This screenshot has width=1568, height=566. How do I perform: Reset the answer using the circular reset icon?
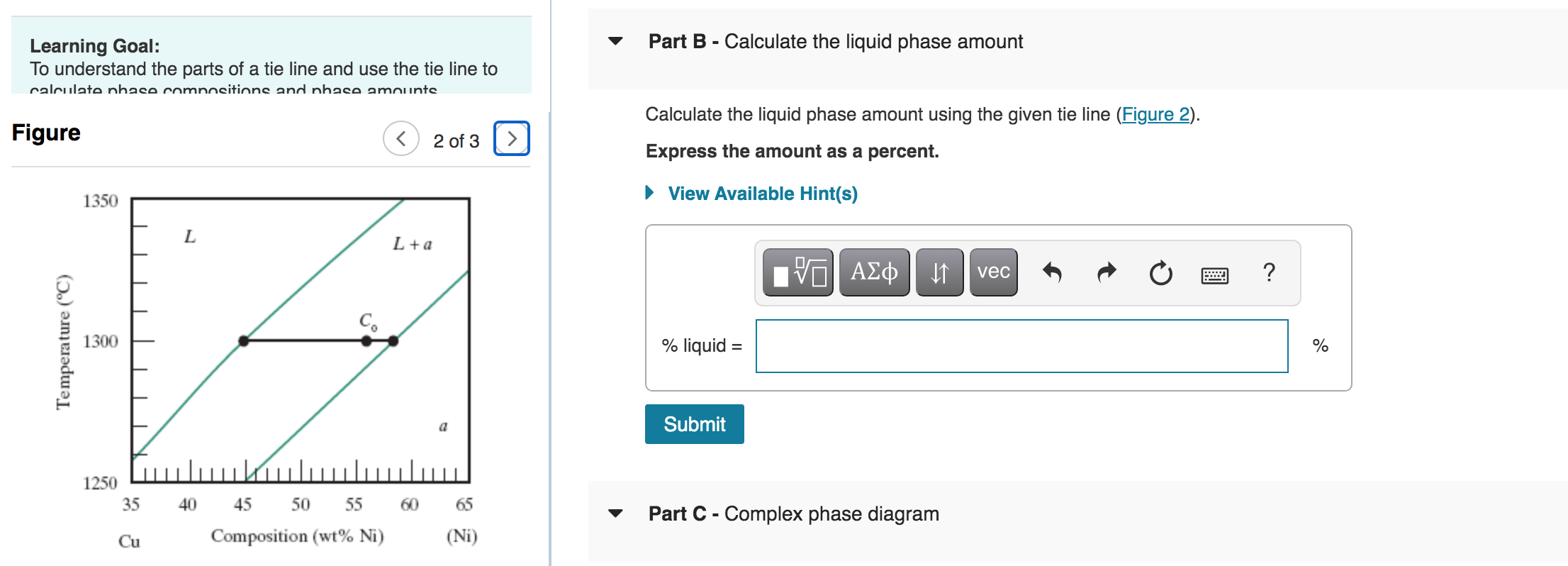coord(1160,273)
